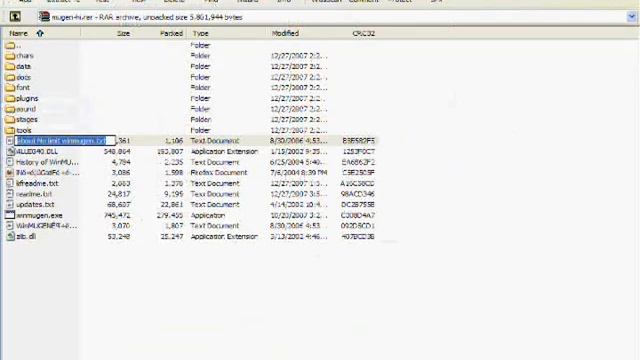Click the packed value 22,861 of updates.txt
This screenshot has height=360, width=640.
click(x=172, y=204)
